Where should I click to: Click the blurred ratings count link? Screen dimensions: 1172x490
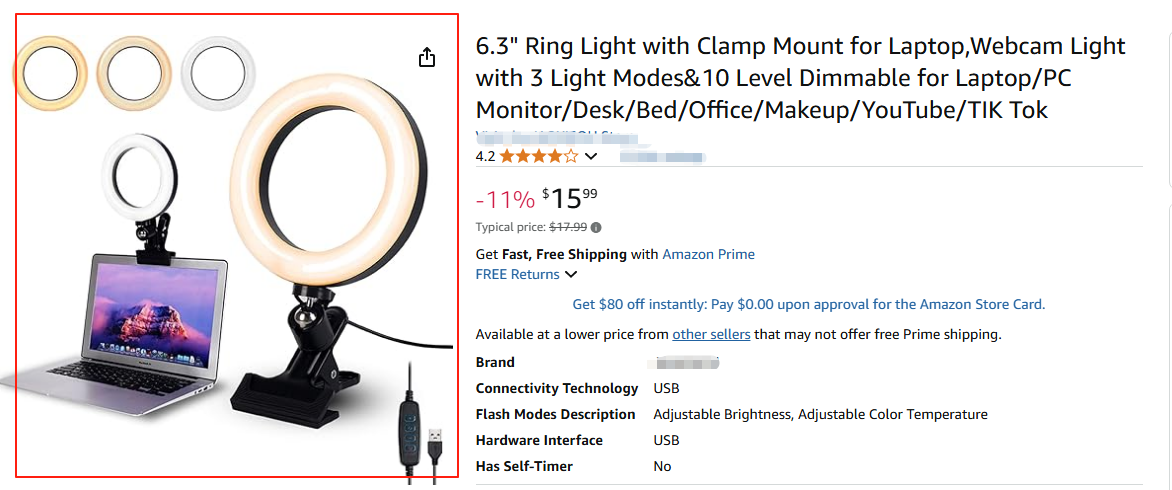tap(663, 157)
